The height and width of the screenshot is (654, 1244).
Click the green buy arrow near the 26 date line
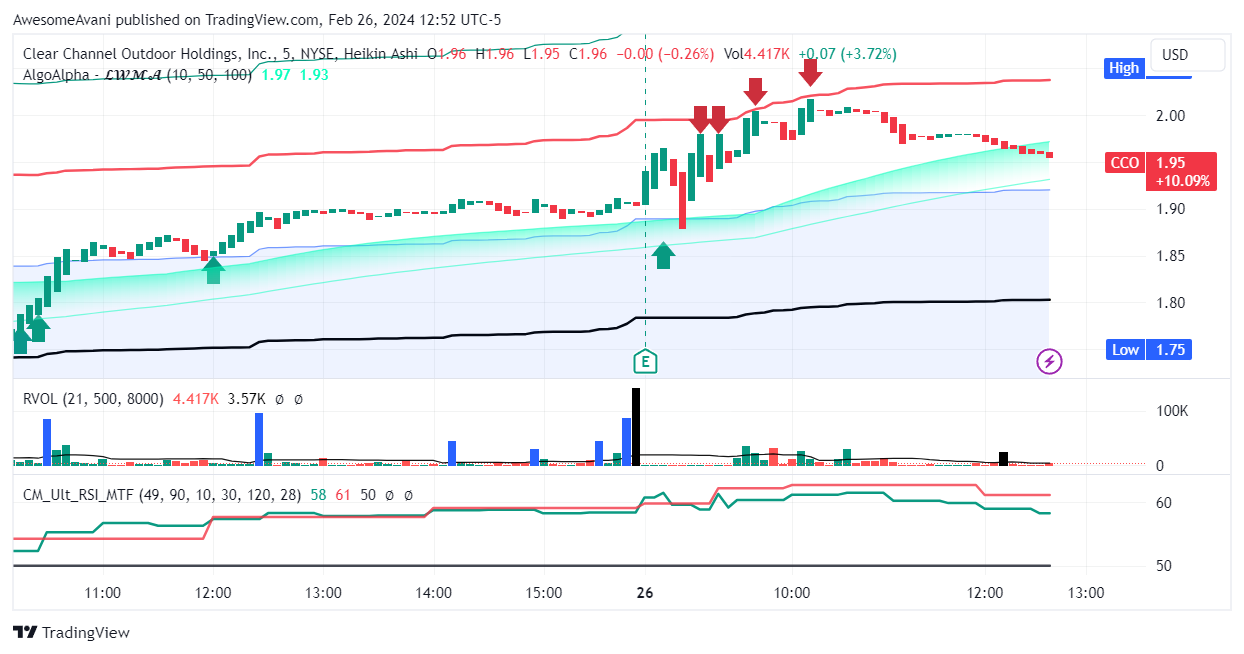pyautogui.click(x=663, y=255)
